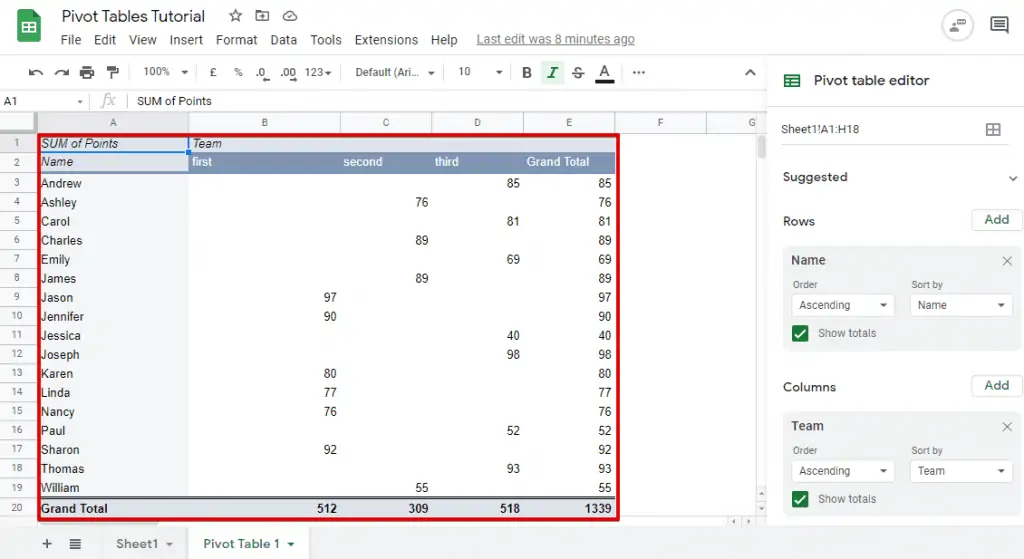Image resolution: width=1024 pixels, height=559 pixels.
Task: Change Name field Sort by dropdown
Action: (x=961, y=305)
